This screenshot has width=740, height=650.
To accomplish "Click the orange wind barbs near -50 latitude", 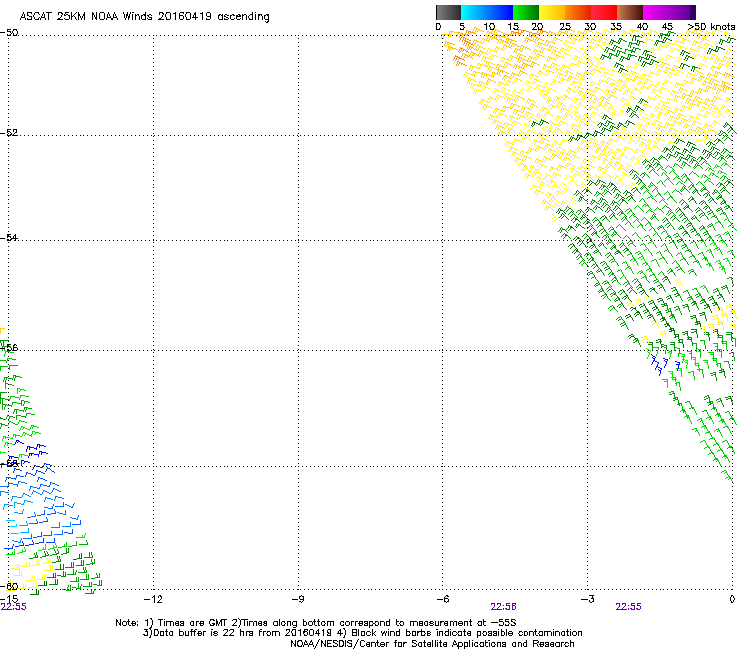I will tap(465, 47).
